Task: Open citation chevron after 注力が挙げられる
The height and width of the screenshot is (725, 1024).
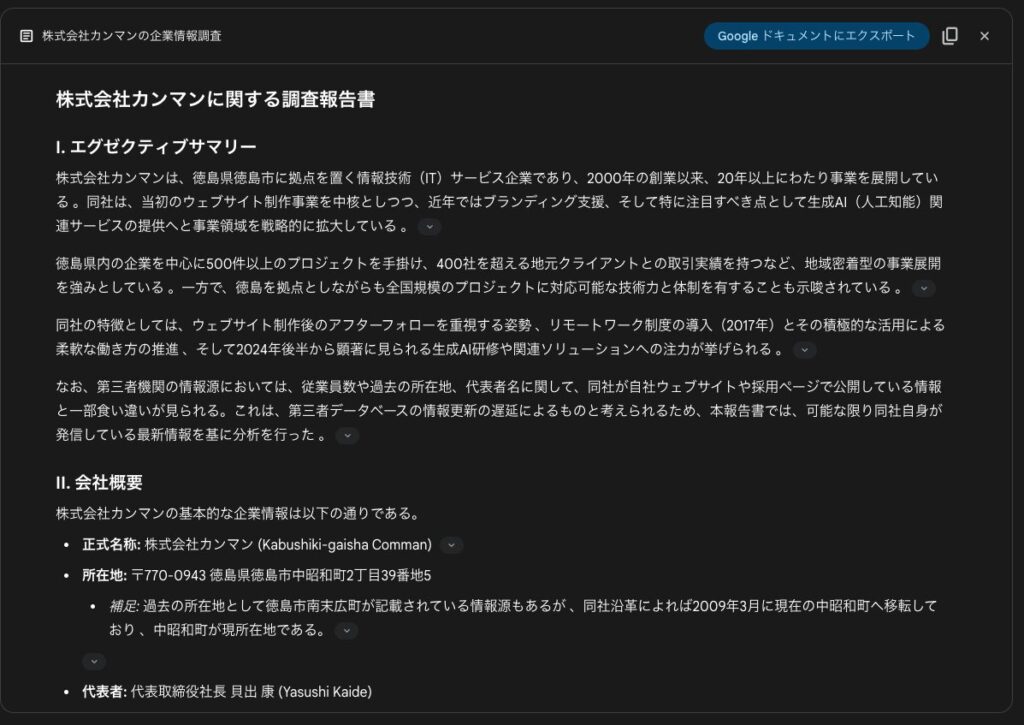Action: pos(805,349)
